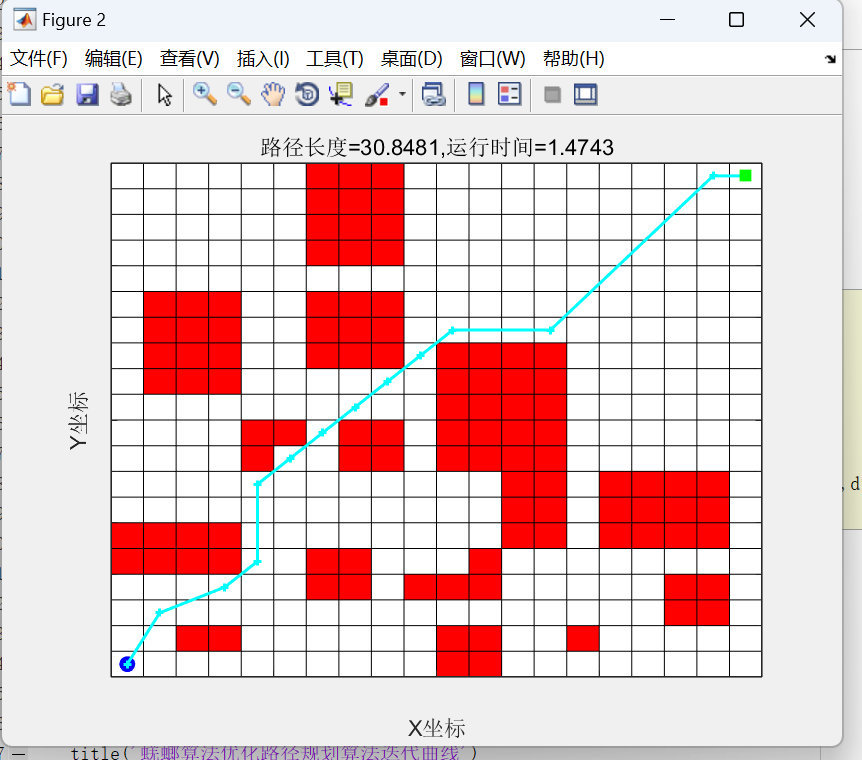862x760 pixels.
Task: Open the brush color dropdown arrow
Action: coord(402,94)
